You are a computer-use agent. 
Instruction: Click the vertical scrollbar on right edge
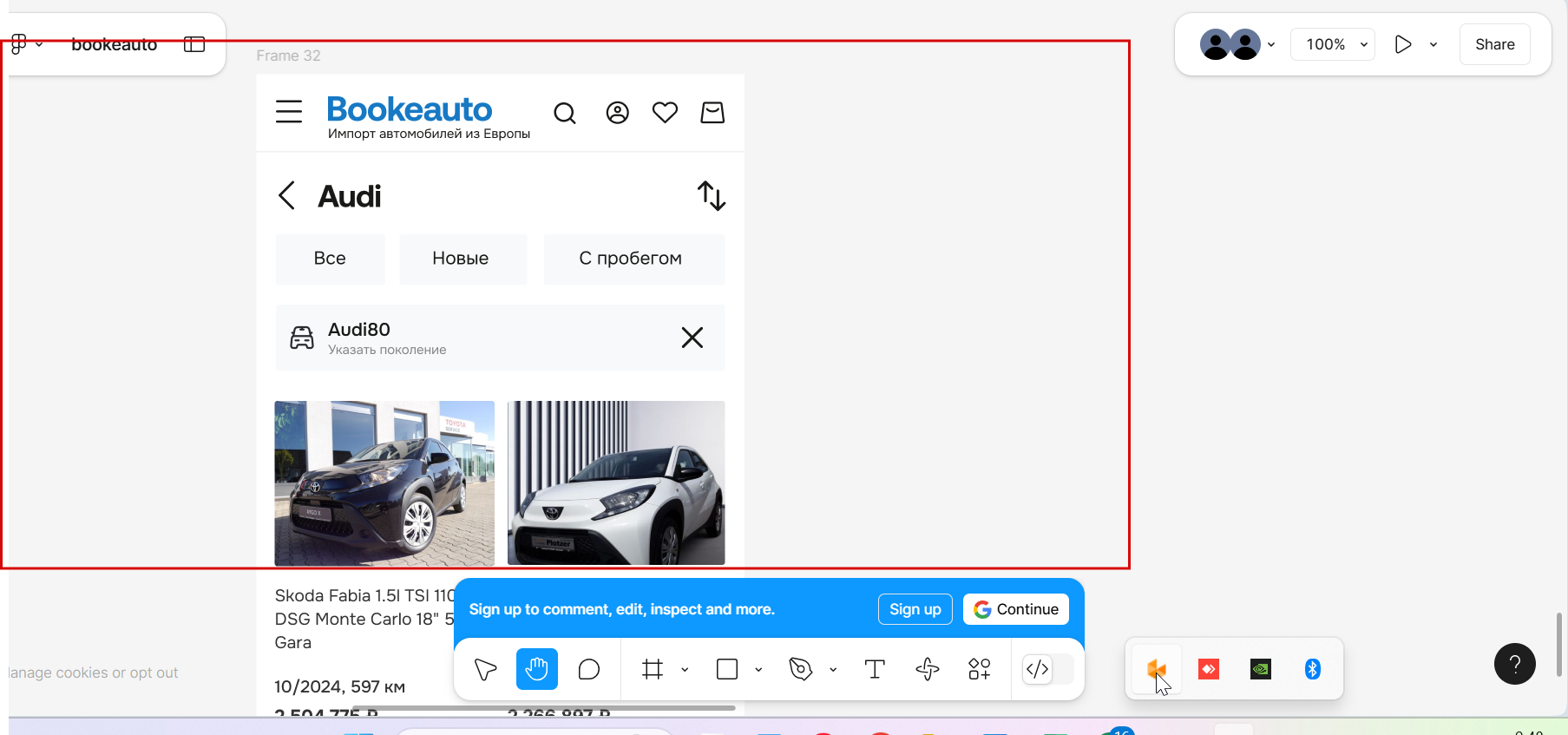coord(1559,644)
